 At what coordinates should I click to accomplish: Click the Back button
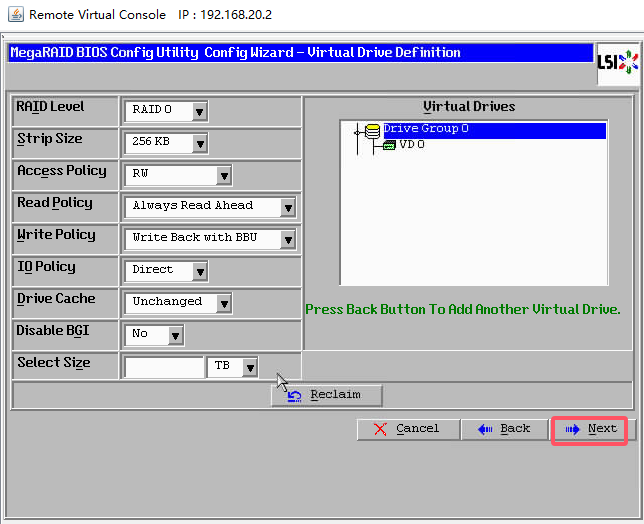tap(504, 430)
